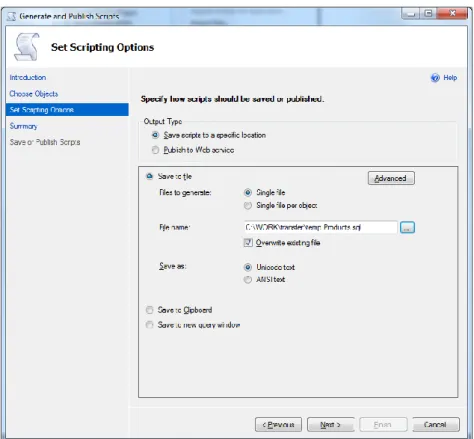Go to the Introduction step
Screen dimensions: 474x439
[x=28, y=77]
